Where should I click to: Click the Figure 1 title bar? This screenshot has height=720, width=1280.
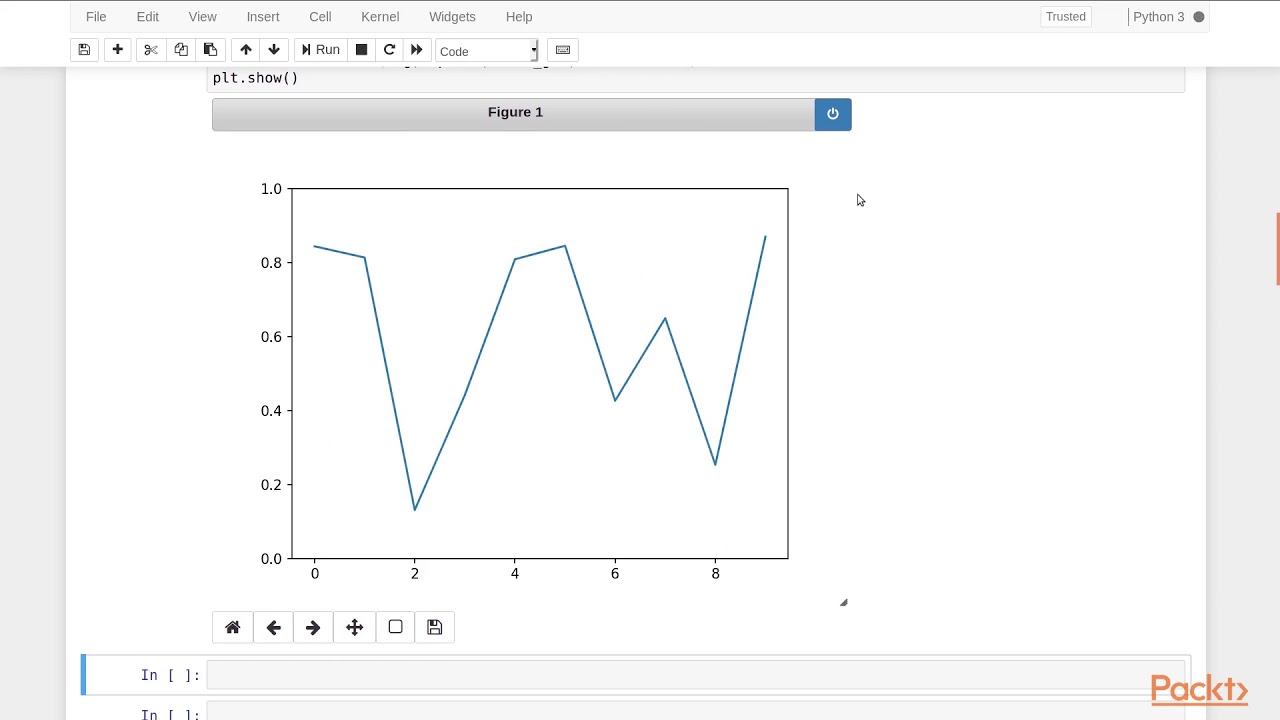514,114
